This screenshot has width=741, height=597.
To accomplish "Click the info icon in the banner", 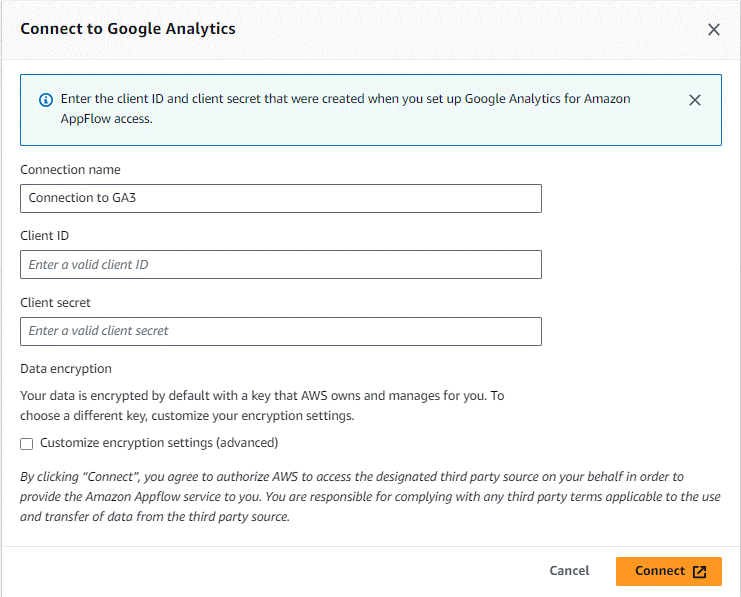I will click(x=46, y=100).
